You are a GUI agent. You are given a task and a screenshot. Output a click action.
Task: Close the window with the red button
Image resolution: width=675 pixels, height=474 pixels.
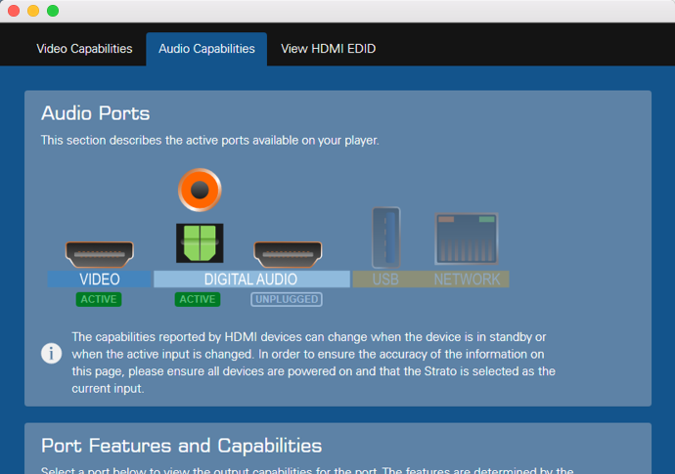tap(13, 11)
